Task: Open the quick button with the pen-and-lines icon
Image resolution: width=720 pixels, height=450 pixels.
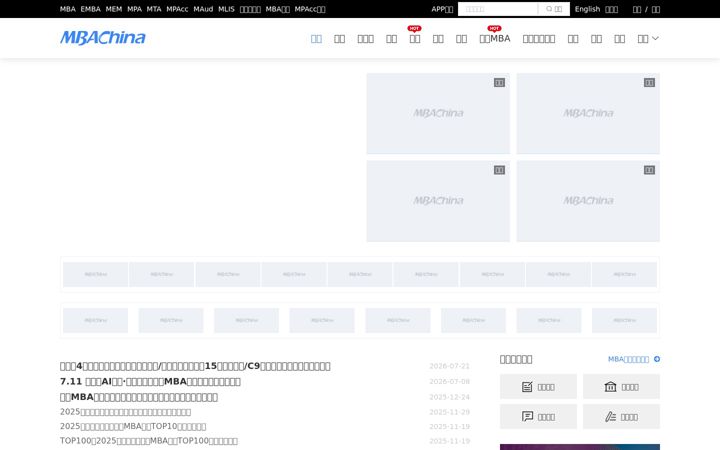Action: [x=621, y=416]
